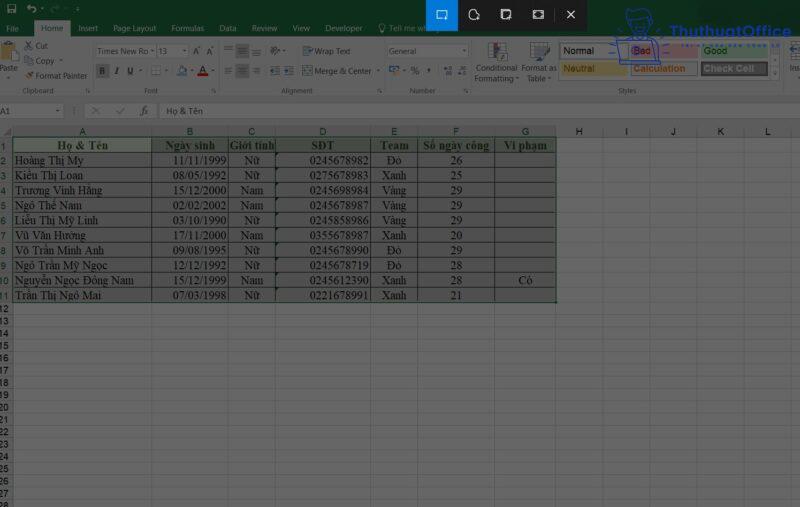Click Align Right icon
Viewport: 800px width, 507px height.
[256, 71]
